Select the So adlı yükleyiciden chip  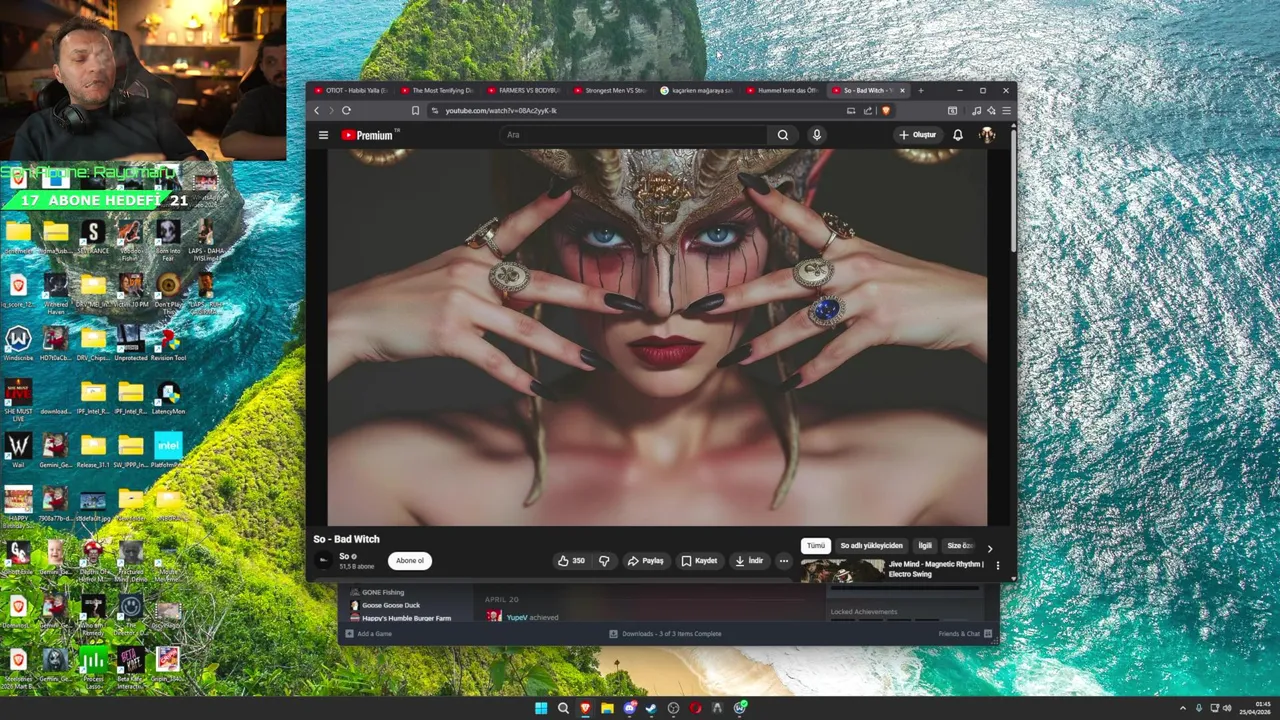871,546
